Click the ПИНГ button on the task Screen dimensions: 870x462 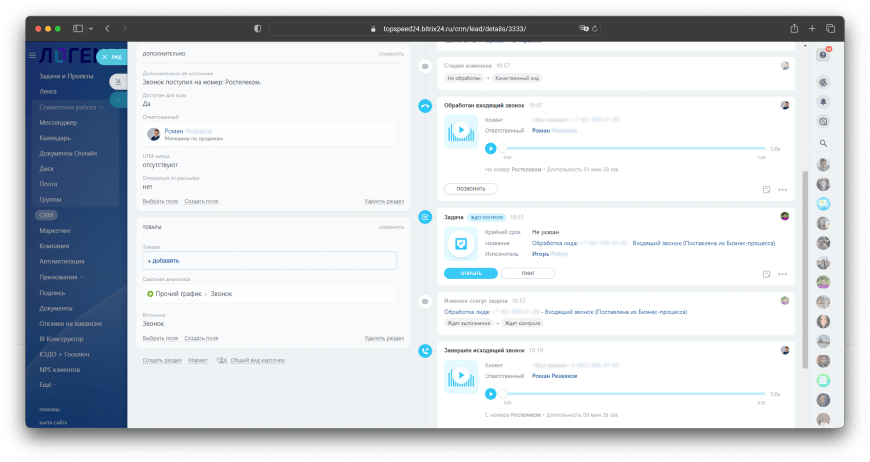coord(528,273)
